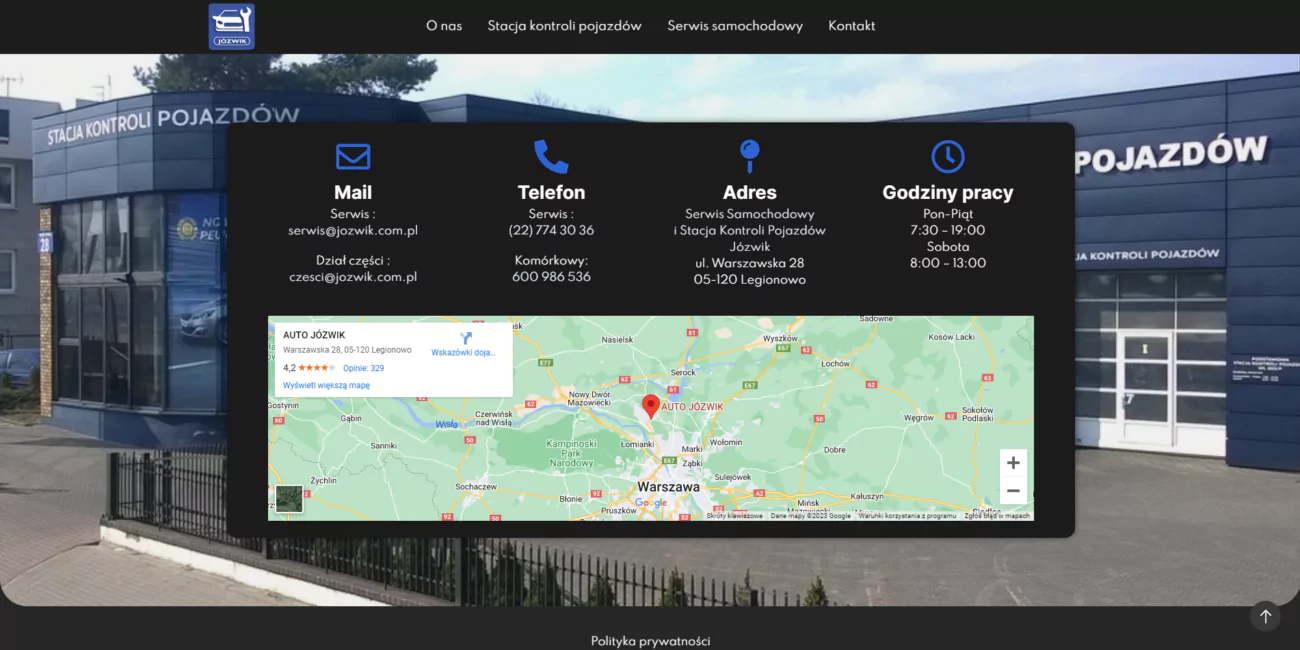Click the address line ul. Warszawska 28
This screenshot has width=1300, height=650.
(749, 263)
